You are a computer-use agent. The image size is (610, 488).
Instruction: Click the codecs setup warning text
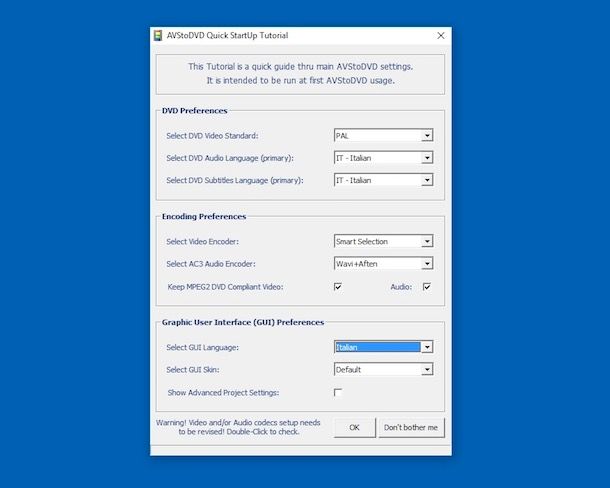point(238,427)
